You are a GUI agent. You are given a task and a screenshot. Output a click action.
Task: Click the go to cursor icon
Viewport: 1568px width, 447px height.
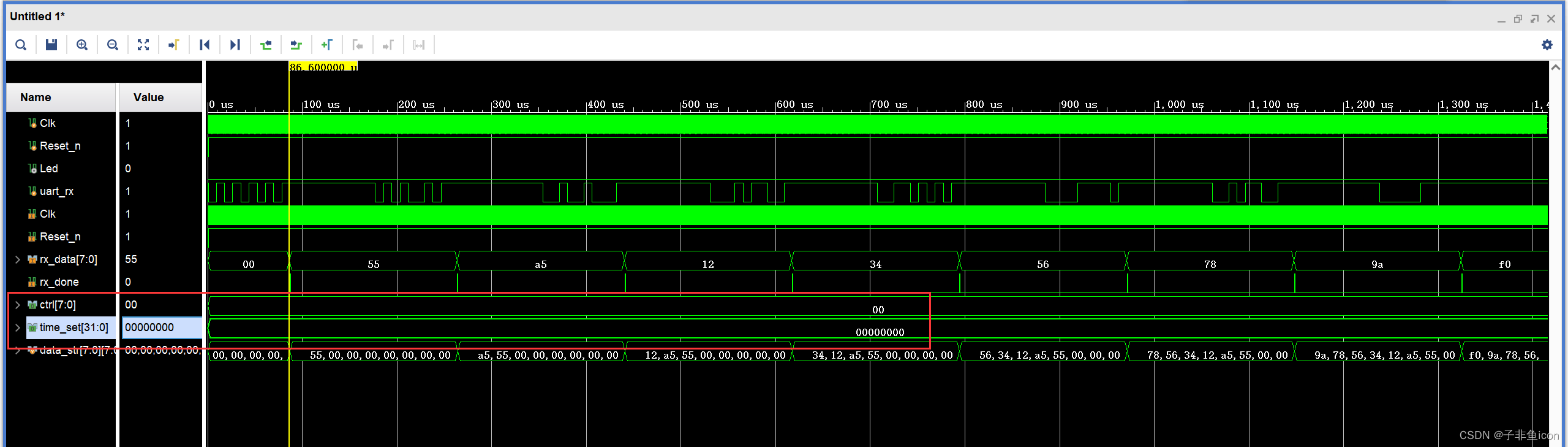coord(174,45)
